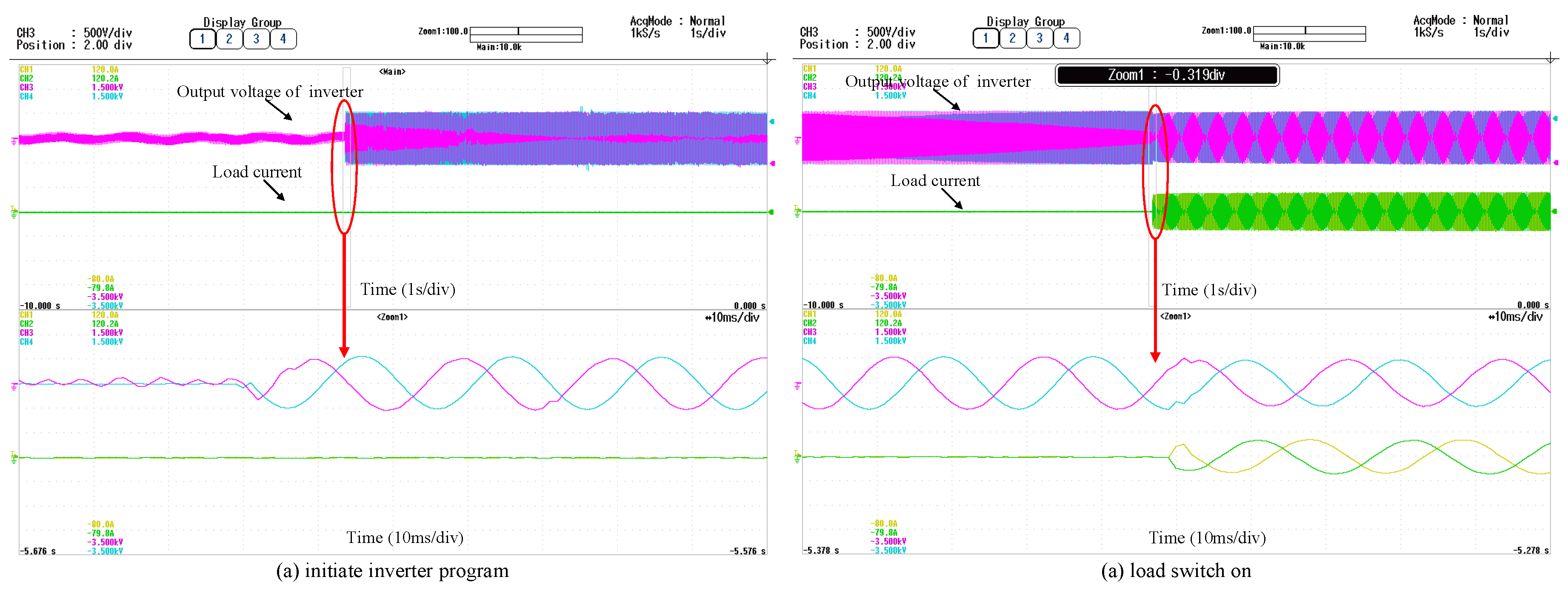Click the Zoom1 -0.319div readout box
The image size is (1568, 594).
tap(1167, 75)
